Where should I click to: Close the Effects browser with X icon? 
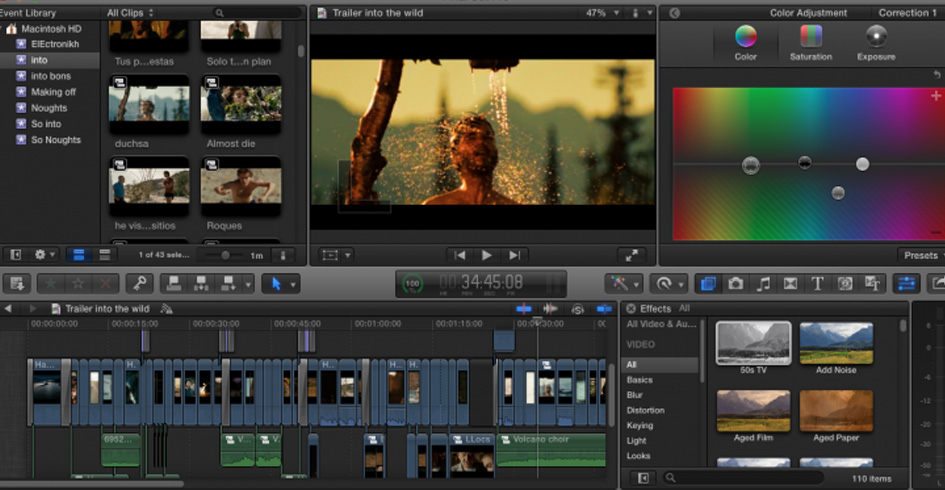click(x=631, y=309)
